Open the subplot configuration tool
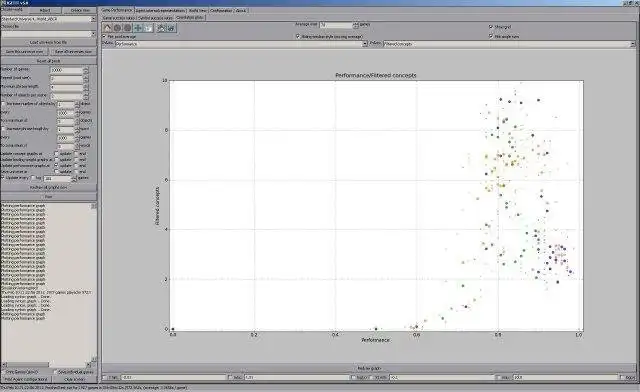This screenshot has height=392, width=640. pos(161,28)
